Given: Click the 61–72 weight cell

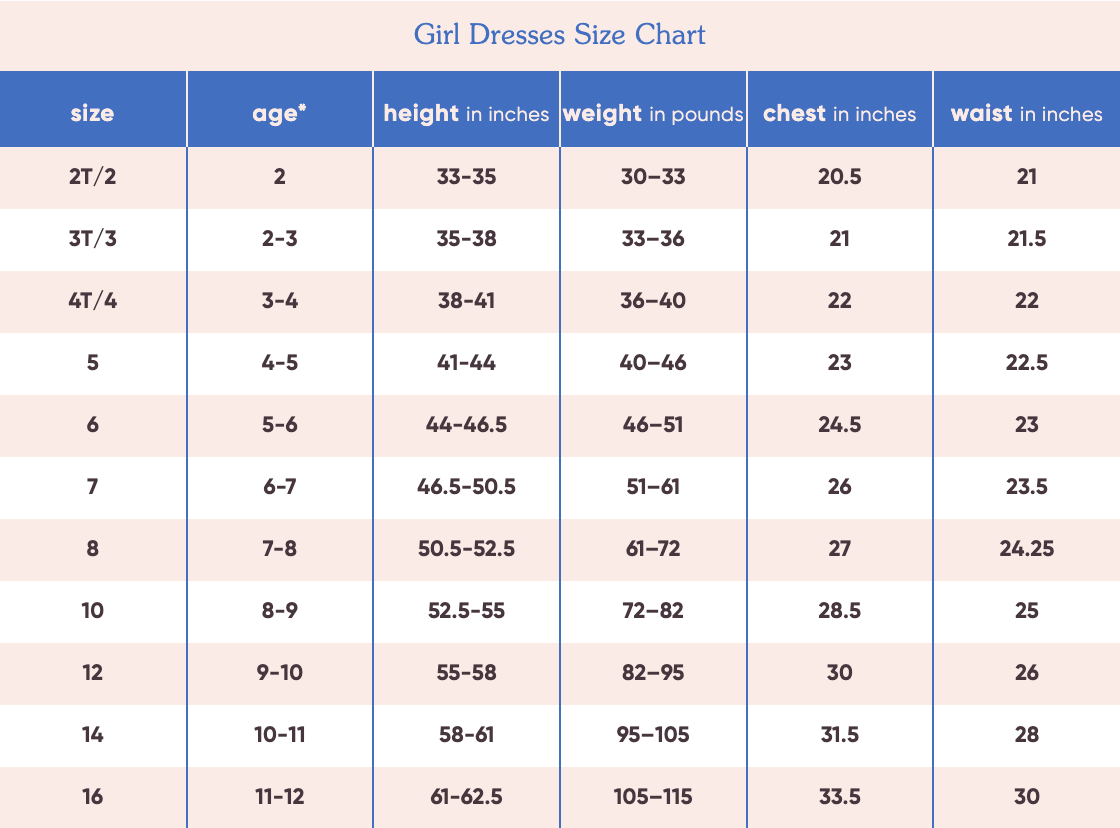Looking at the screenshot, I should [x=653, y=549].
